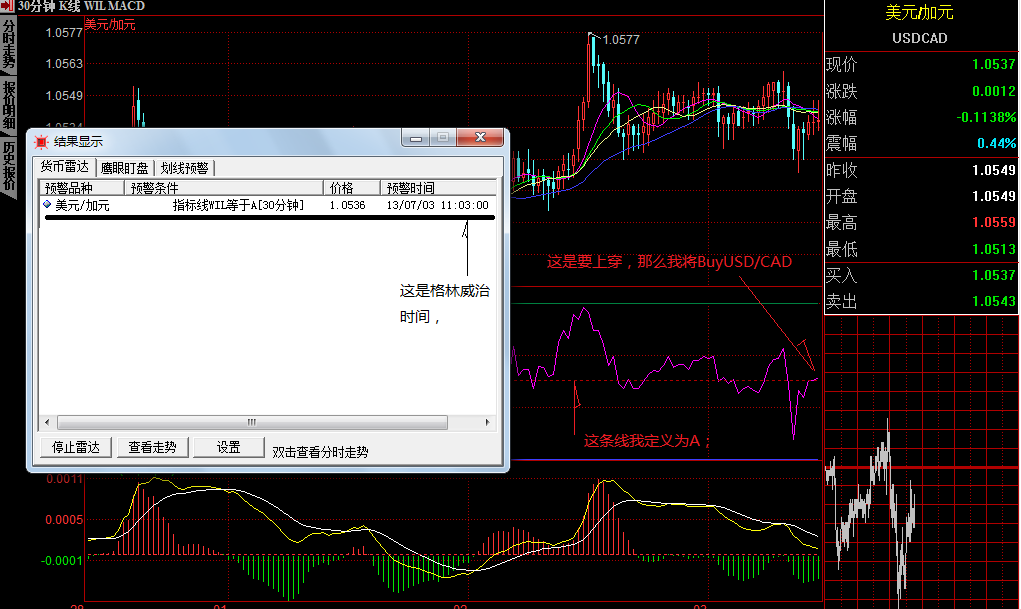Click the 涨跌 value 0.0012
Viewport: 1021px width, 609px height.
point(994,91)
